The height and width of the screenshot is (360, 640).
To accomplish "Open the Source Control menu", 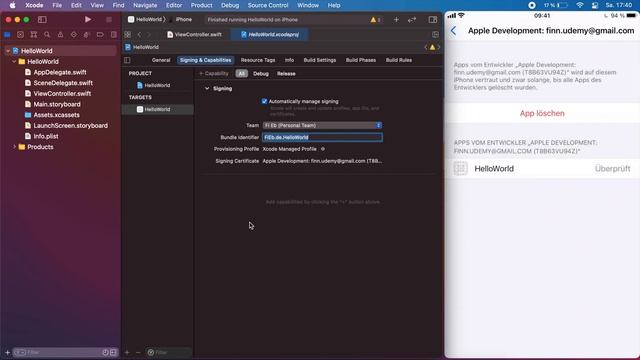I will tap(268, 5).
